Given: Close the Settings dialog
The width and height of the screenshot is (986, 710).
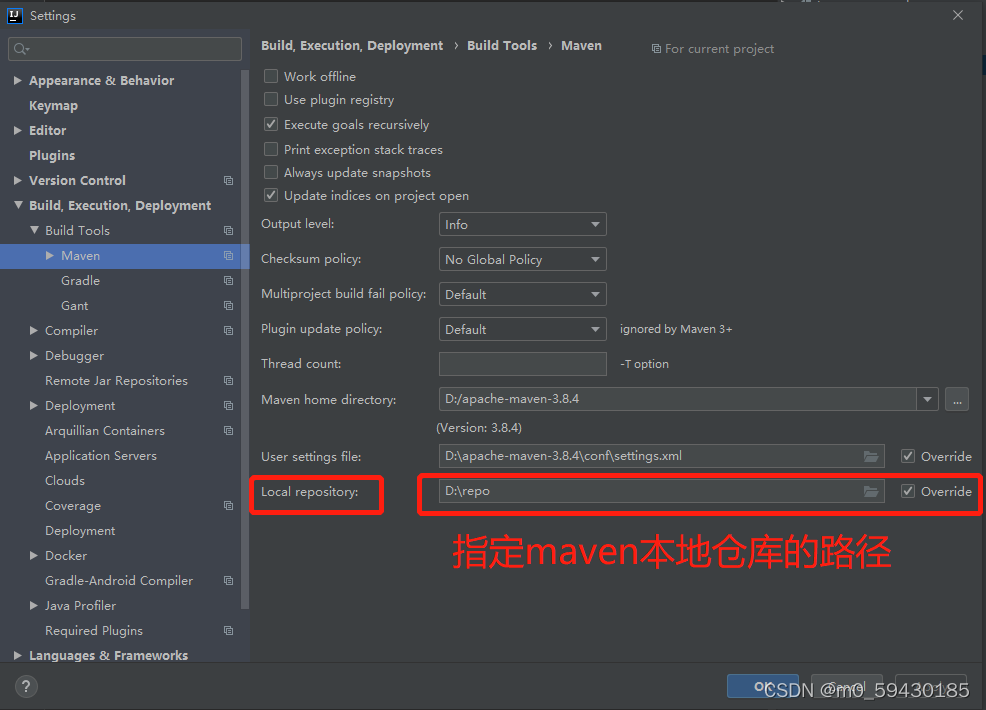Looking at the screenshot, I should 958,15.
